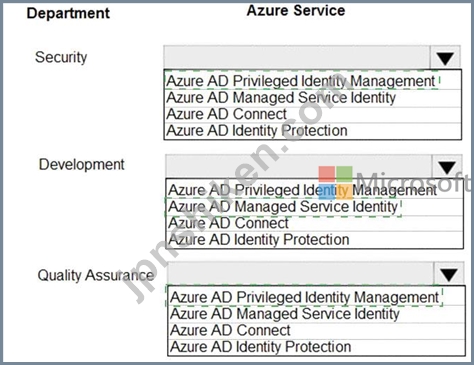Select Azure AD Privileged Identity Management for Quality Assurance
The height and width of the screenshot is (365, 474).
tap(316, 297)
